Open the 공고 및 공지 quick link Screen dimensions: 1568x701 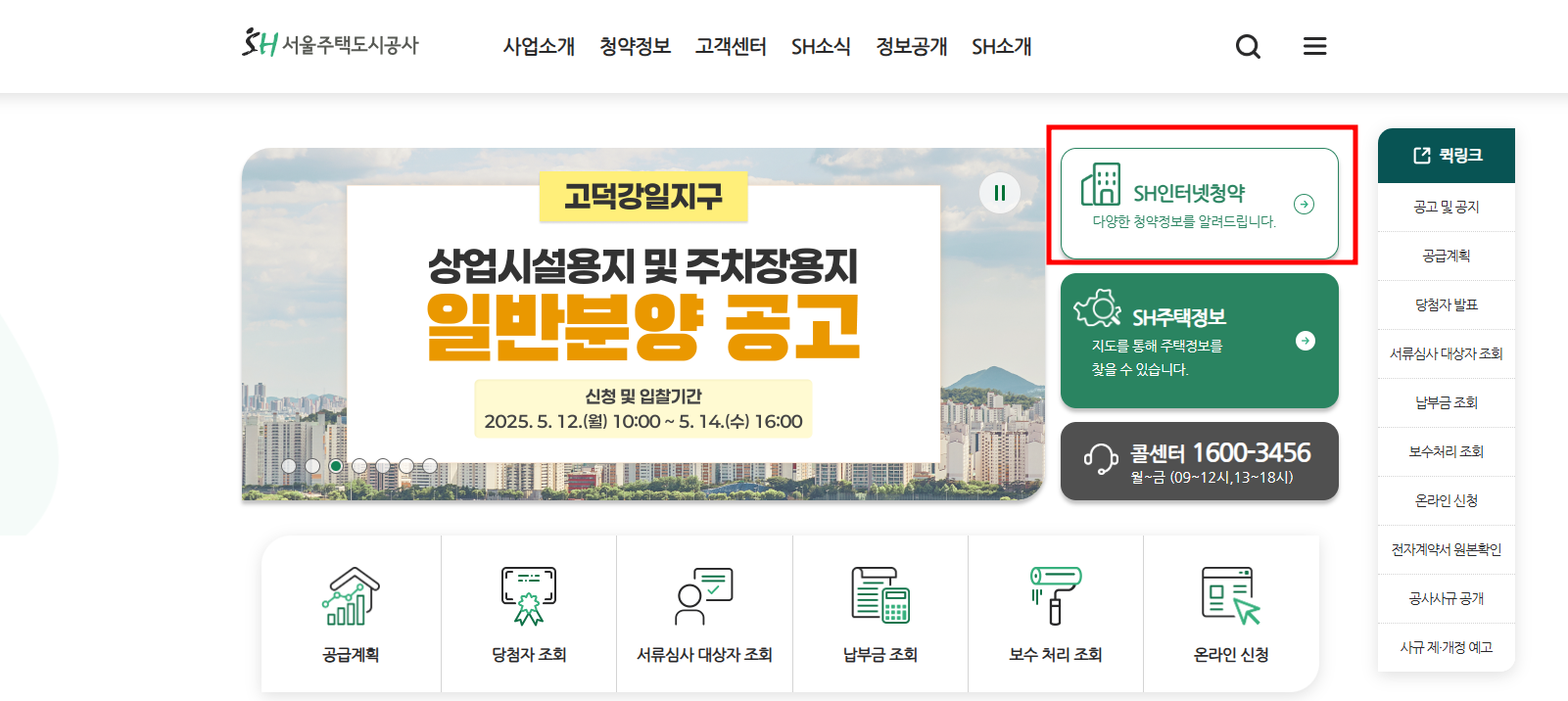1447,207
